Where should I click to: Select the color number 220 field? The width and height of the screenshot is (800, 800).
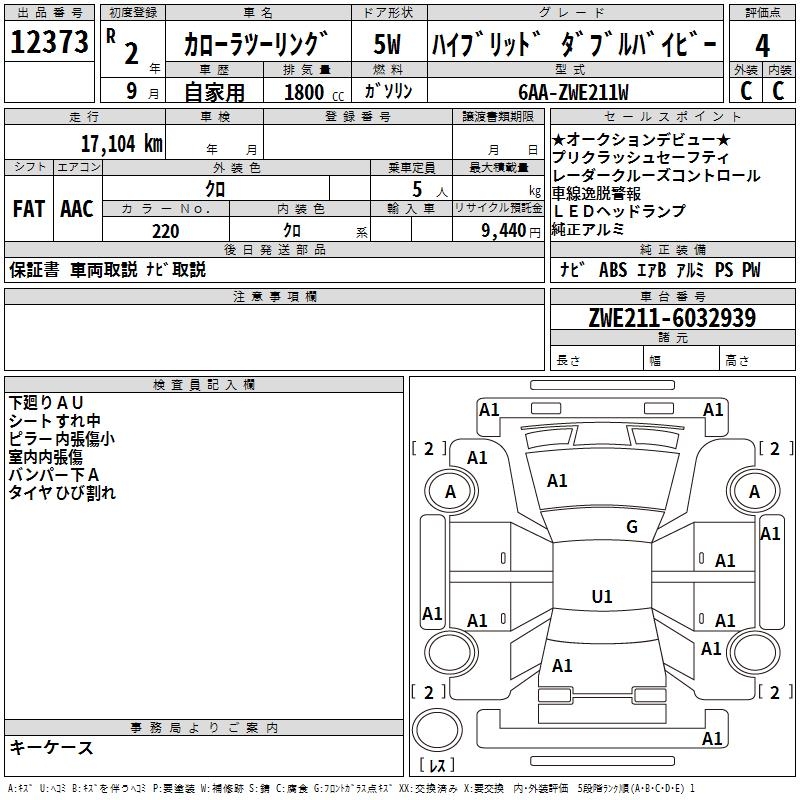pyautogui.click(x=165, y=231)
